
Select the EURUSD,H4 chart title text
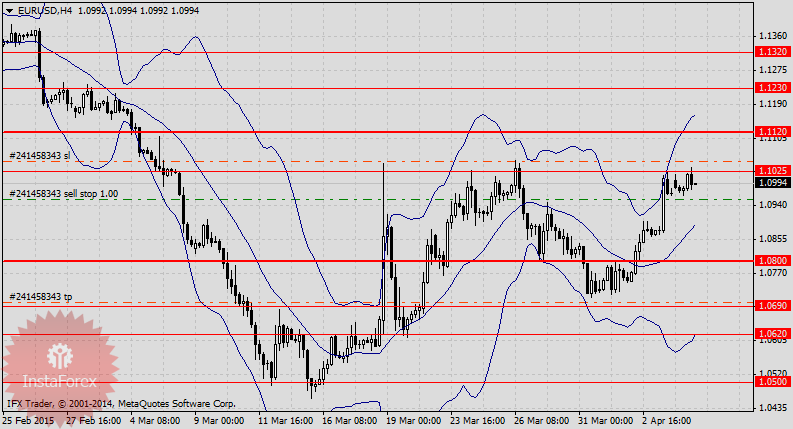(x=44, y=10)
